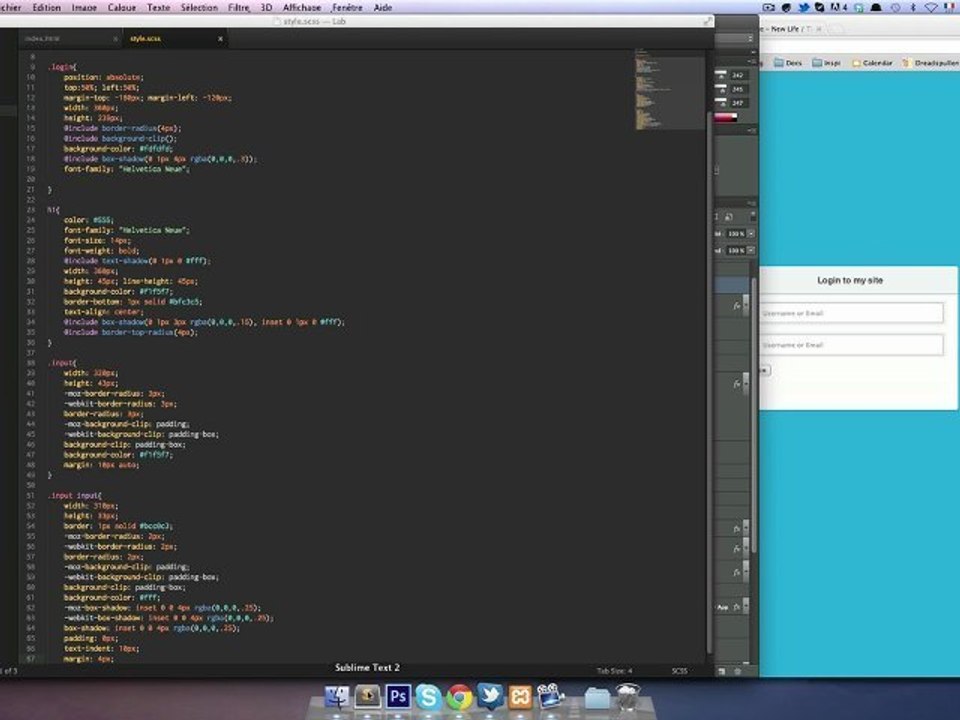Screen dimensions: 960x720
Task: Open XAMPP from the dock
Action: point(520,697)
